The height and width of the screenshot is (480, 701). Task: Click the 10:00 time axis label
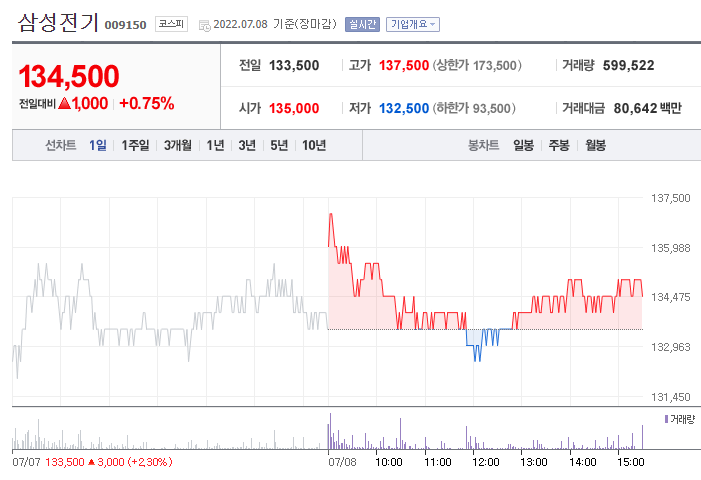389,462
